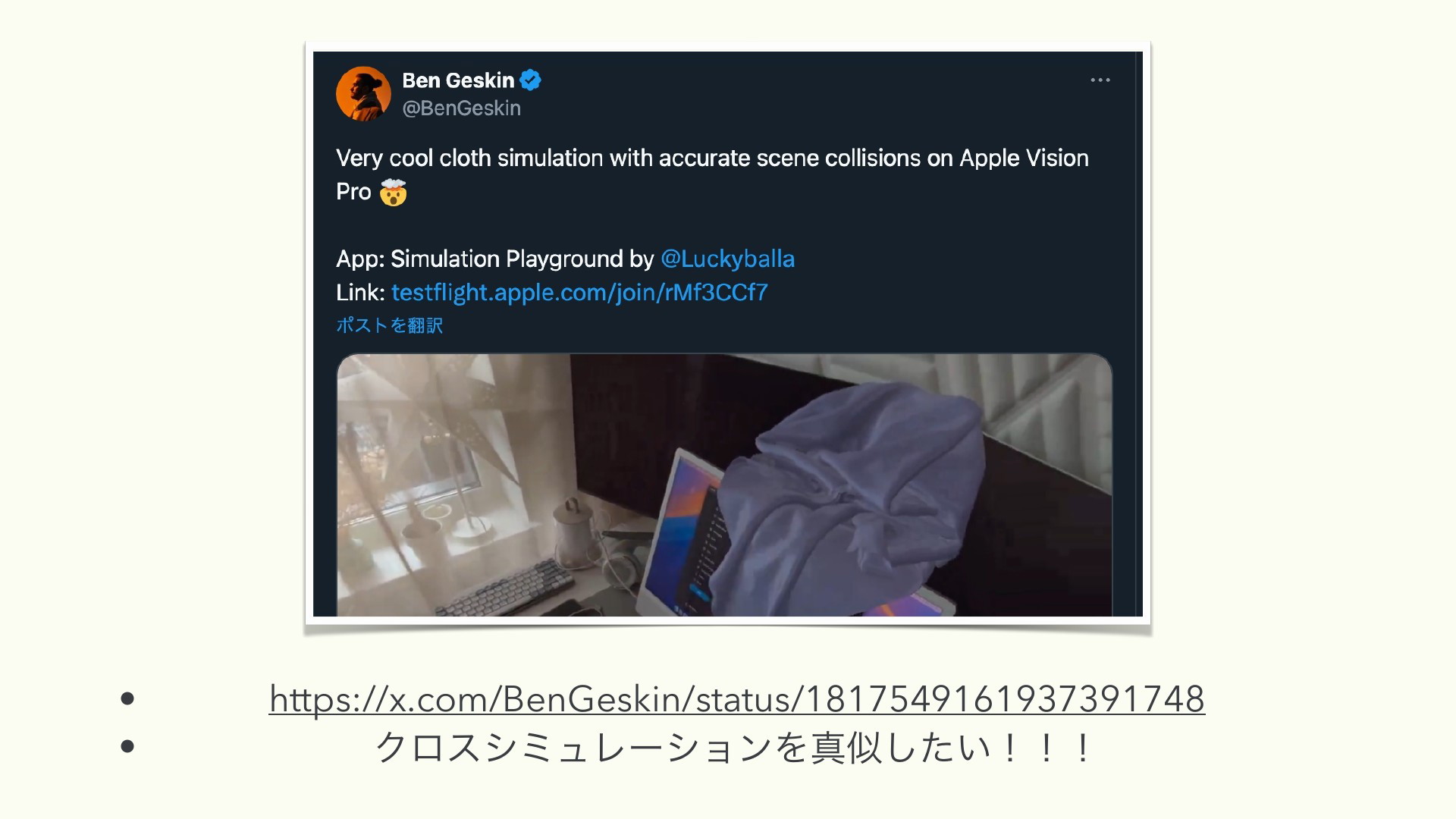Image resolution: width=1456 pixels, height=819 pixels.
Task: Open the @Luckyballa mention link
Action: click(727, 259)
